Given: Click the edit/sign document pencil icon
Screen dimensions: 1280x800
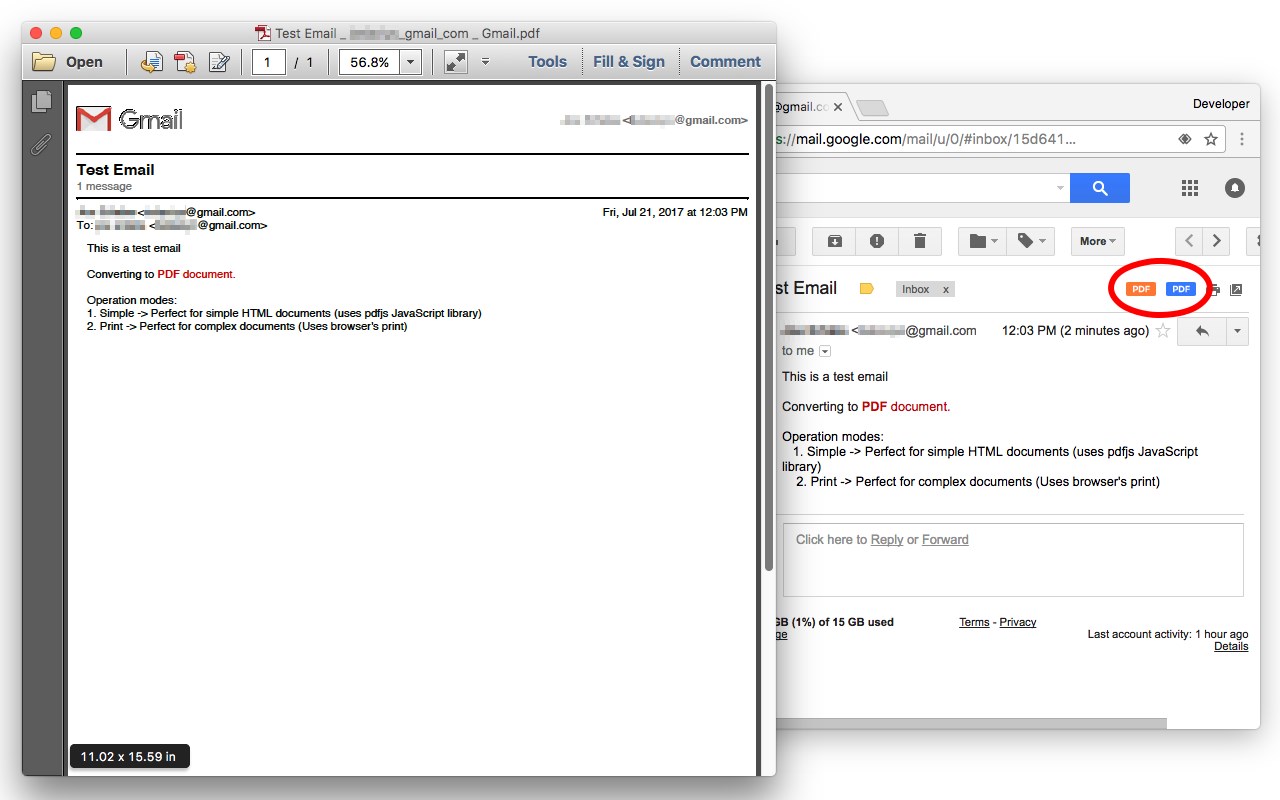Looking at the screenshot, I should pos(219,62).
